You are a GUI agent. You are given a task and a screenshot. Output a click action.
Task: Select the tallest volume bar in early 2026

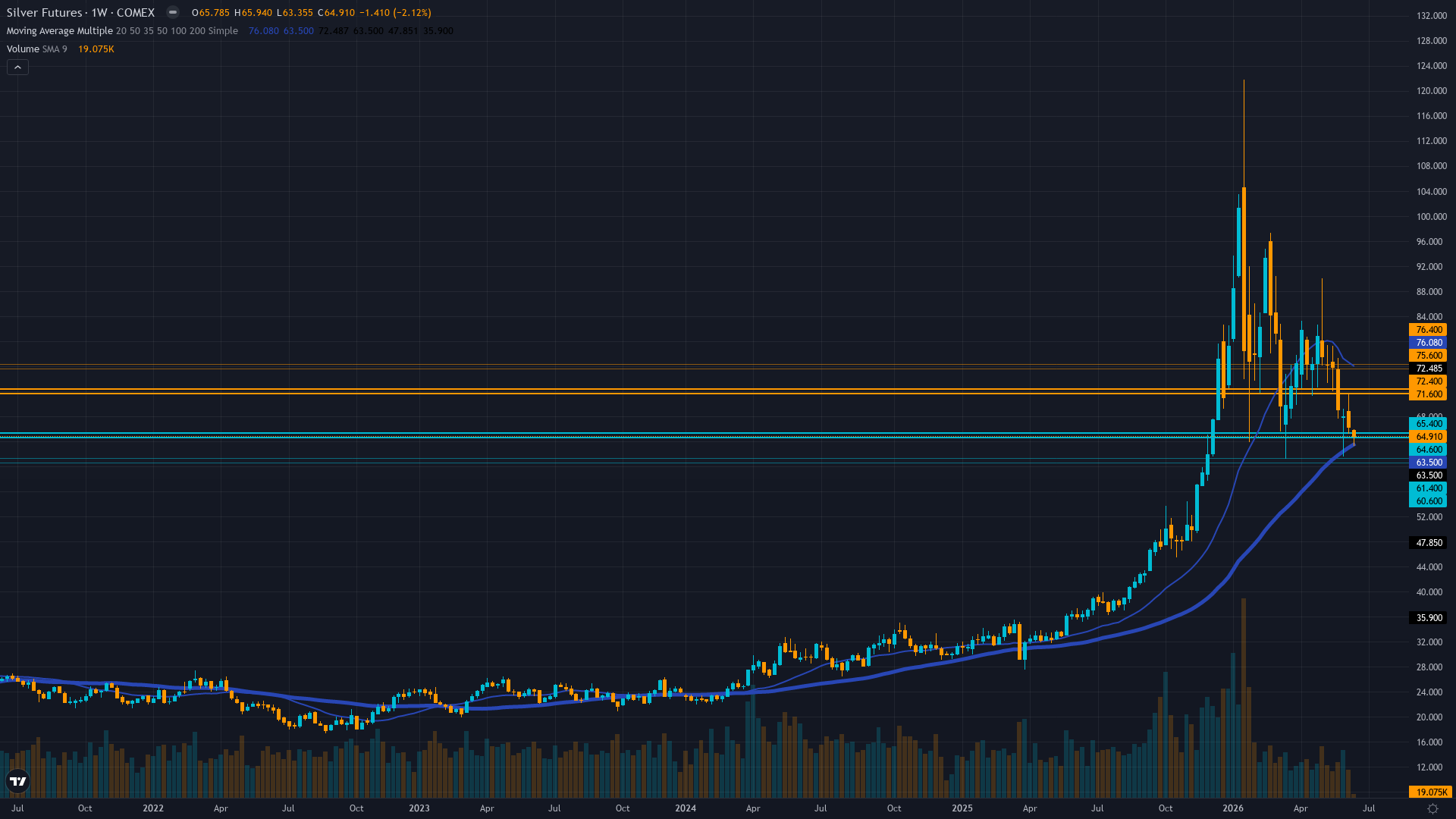pyautogui.click(x=1244, y=698)
